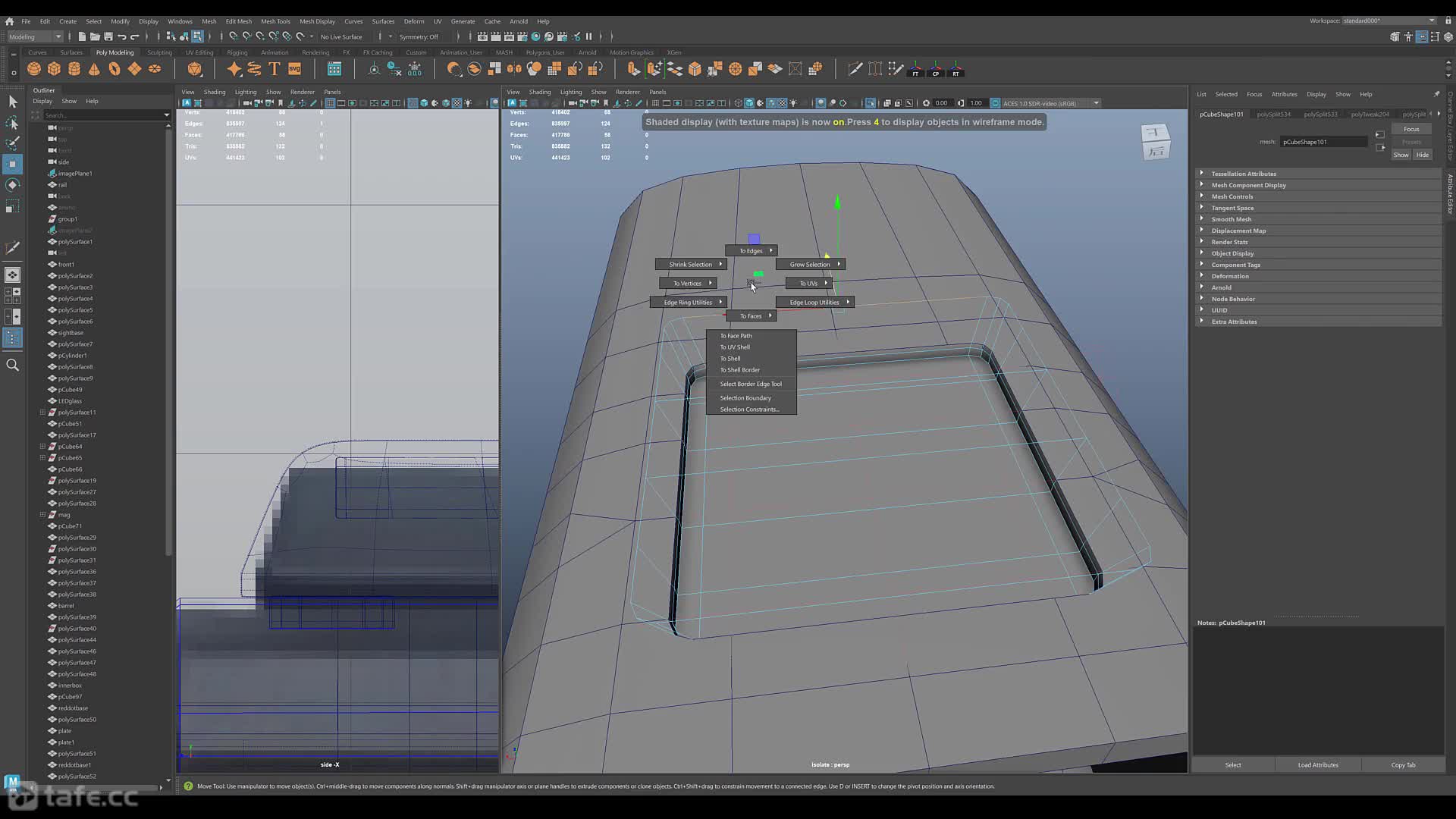
Task: Click the polygon Type text tool icon
Action: (275, 69)
